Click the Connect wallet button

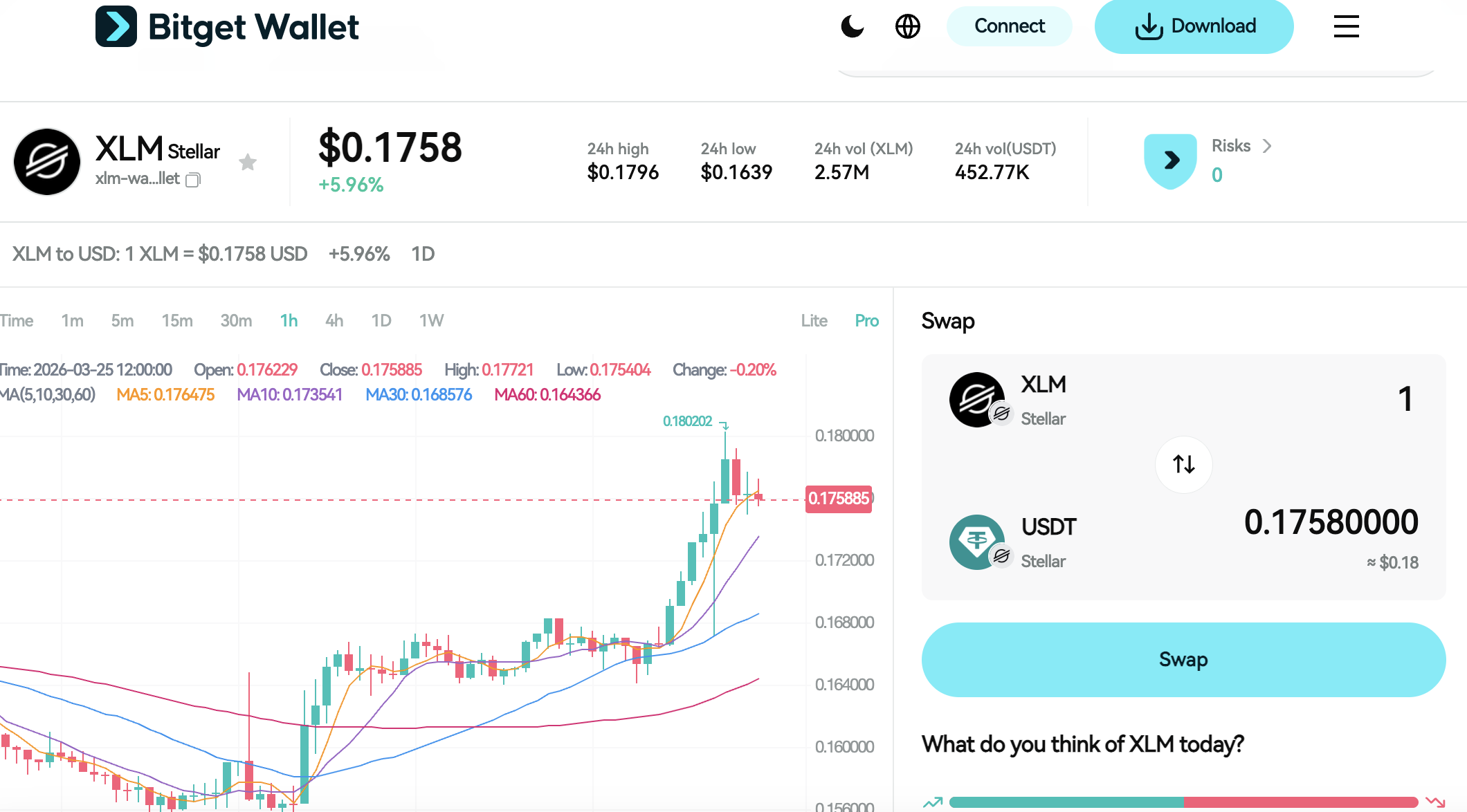tap(1009, 26)
